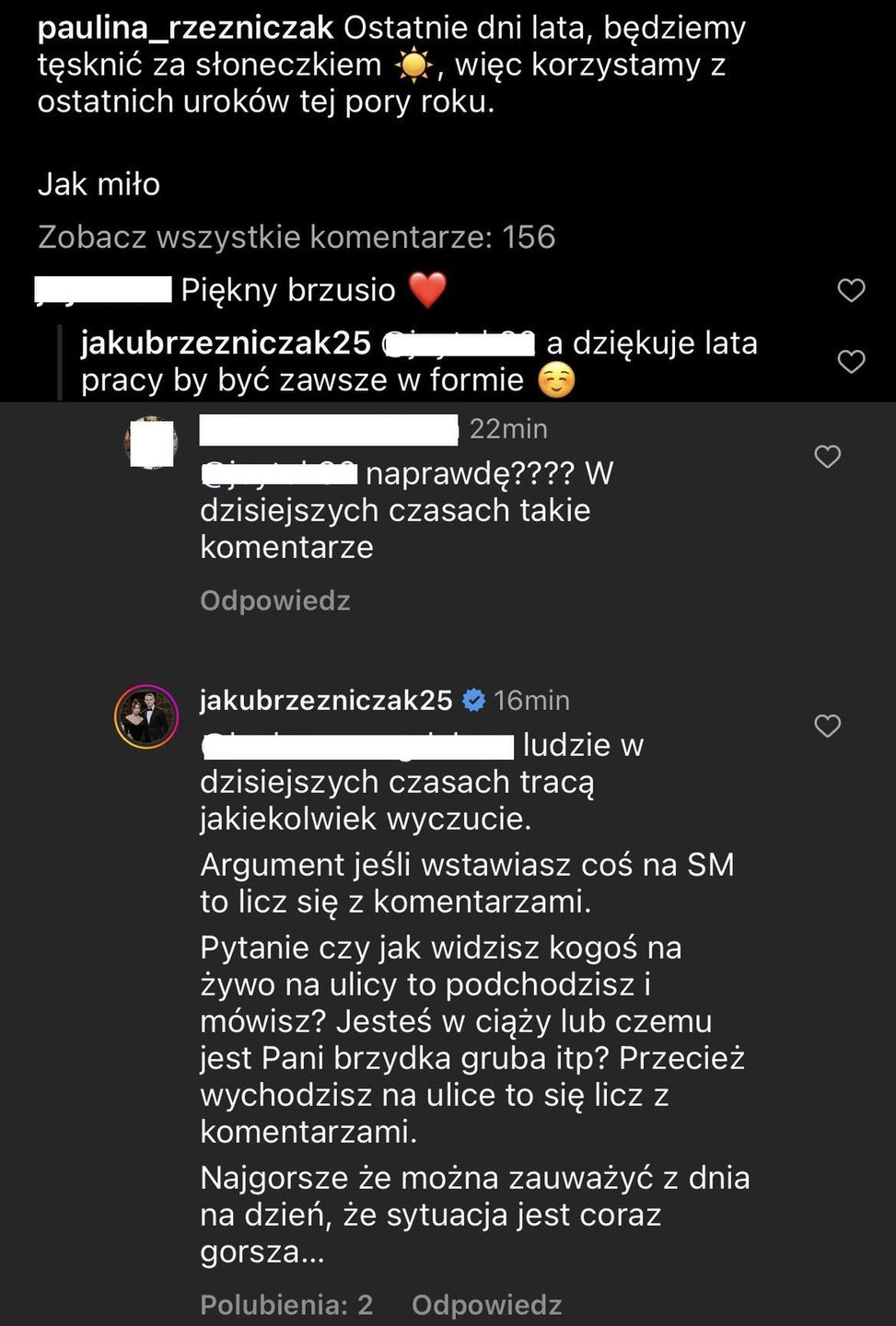Click the blue verified badge
The image size is (896, 1326).
click(473, 701)
